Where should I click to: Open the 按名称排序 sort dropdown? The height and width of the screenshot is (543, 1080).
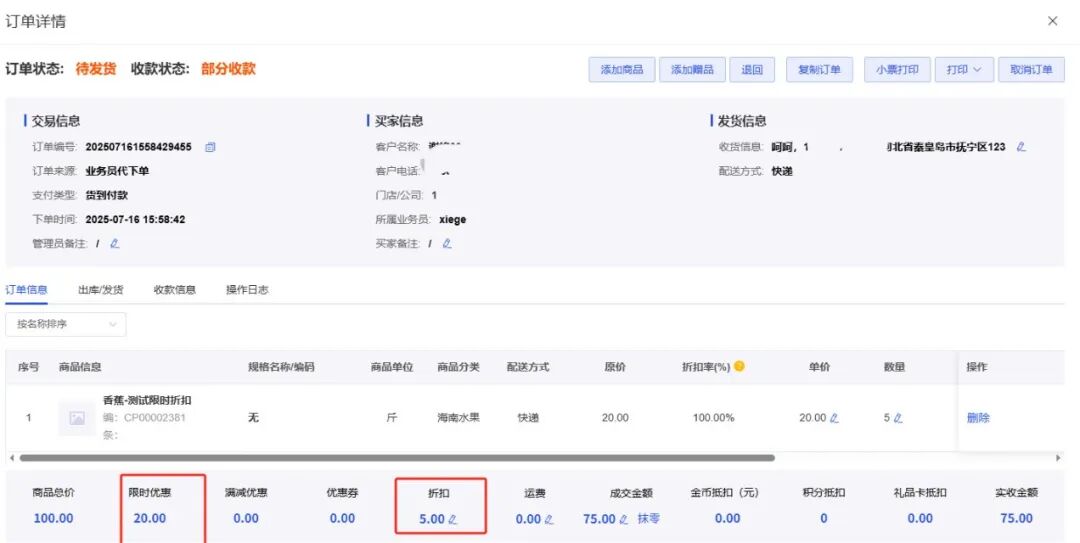coord(65,324)
